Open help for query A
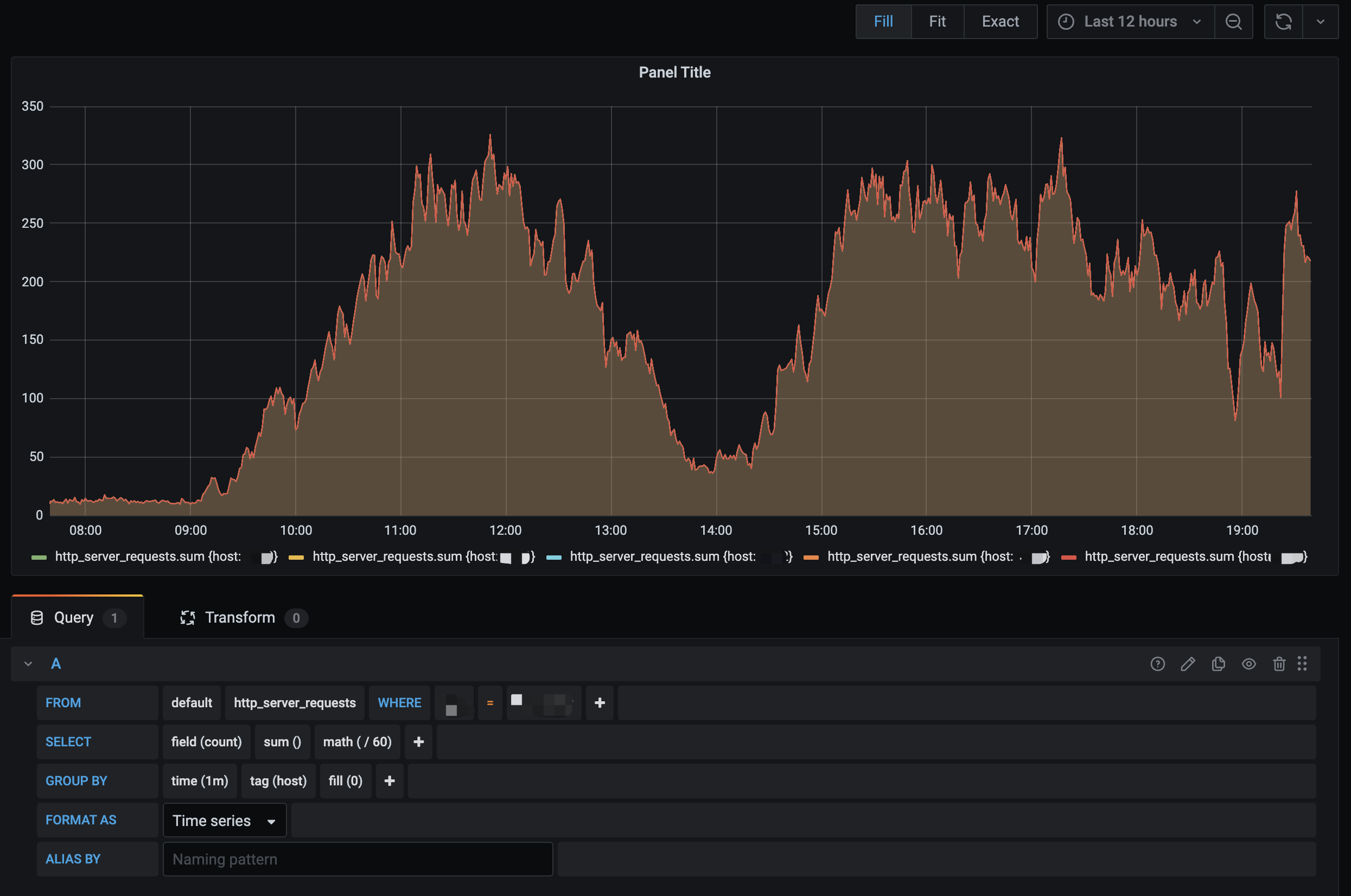The image size is (1351, 896). [x=1158, y=663]
